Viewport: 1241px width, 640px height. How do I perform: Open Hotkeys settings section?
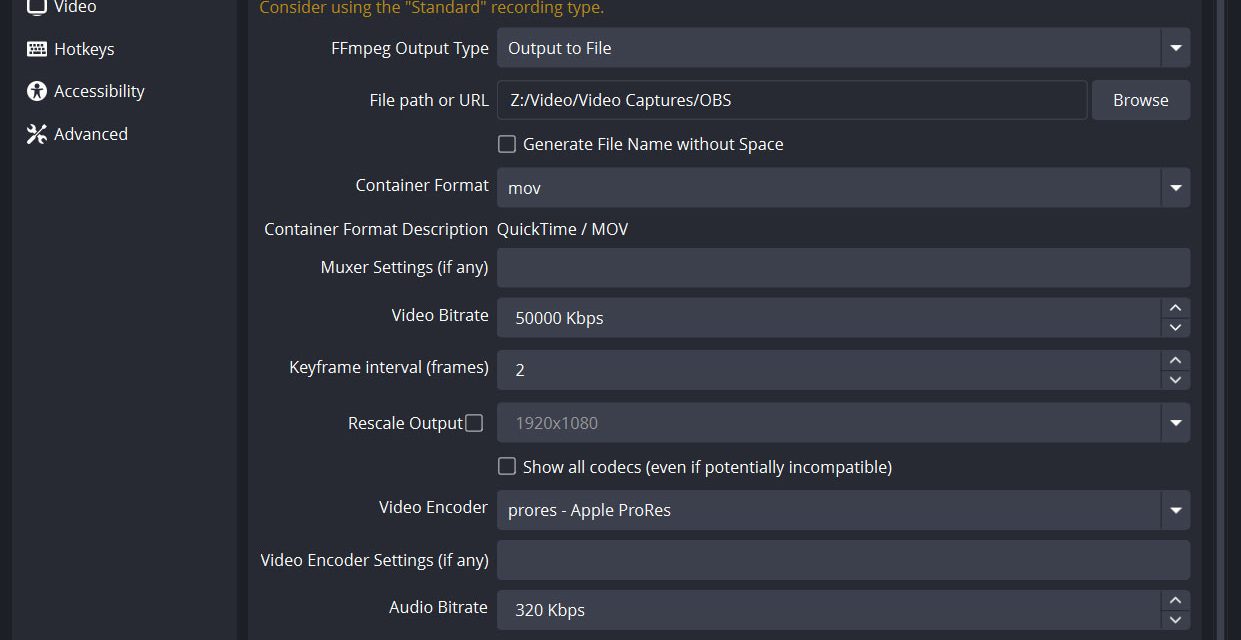pos(84,49)
